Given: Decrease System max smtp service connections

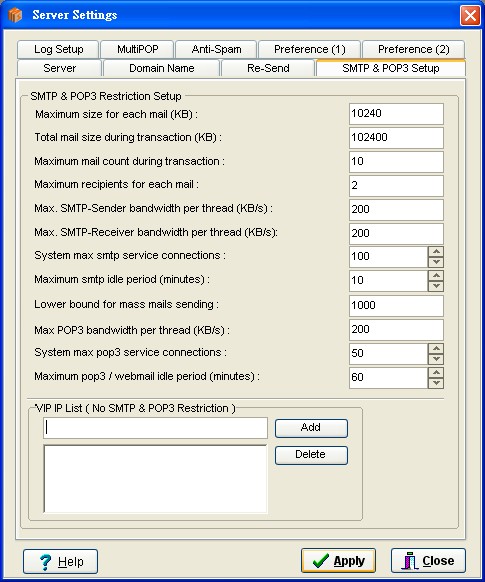Looking at the screenshot, I should coord(436,262).
